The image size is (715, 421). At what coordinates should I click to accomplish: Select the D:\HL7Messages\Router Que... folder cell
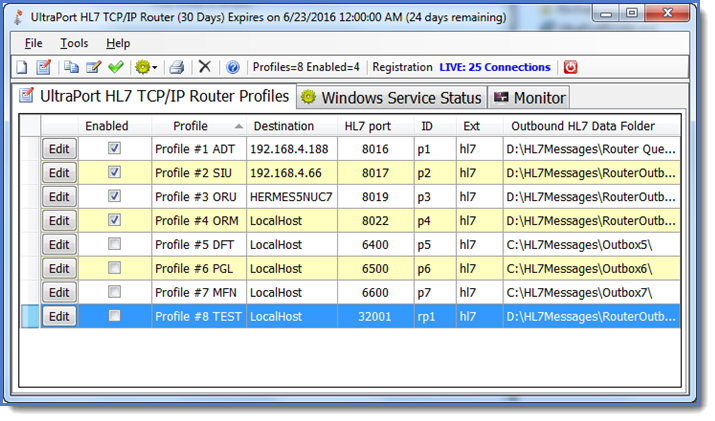point(591,149)
